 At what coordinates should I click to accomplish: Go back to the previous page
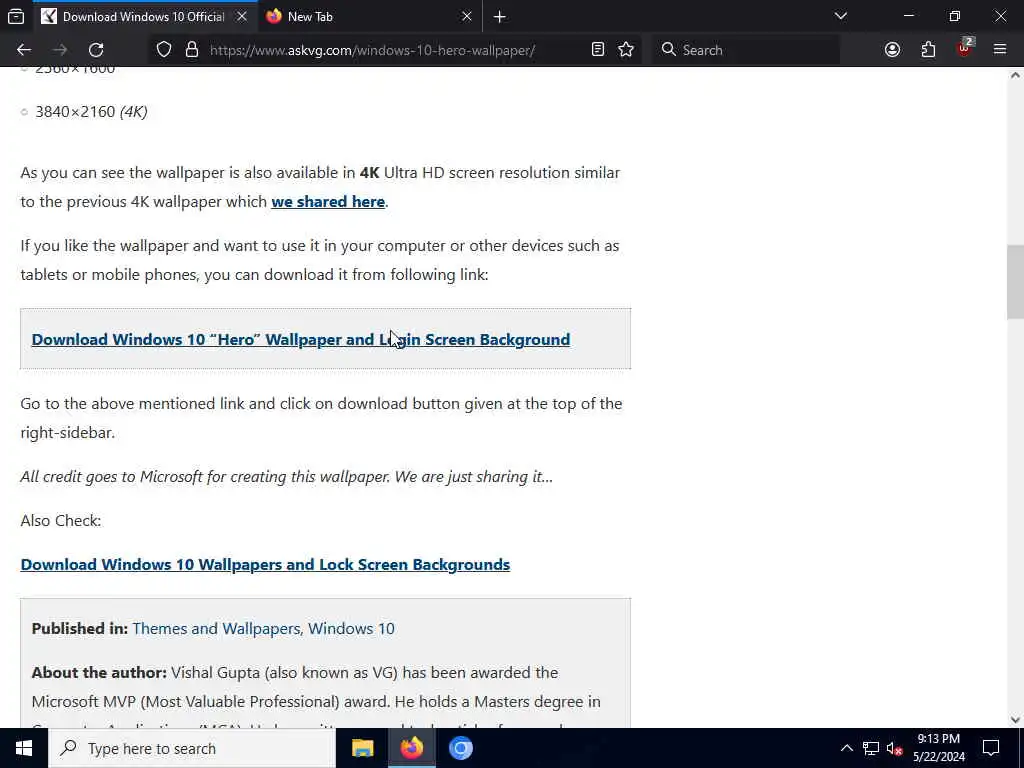click(x=24, y=50)
